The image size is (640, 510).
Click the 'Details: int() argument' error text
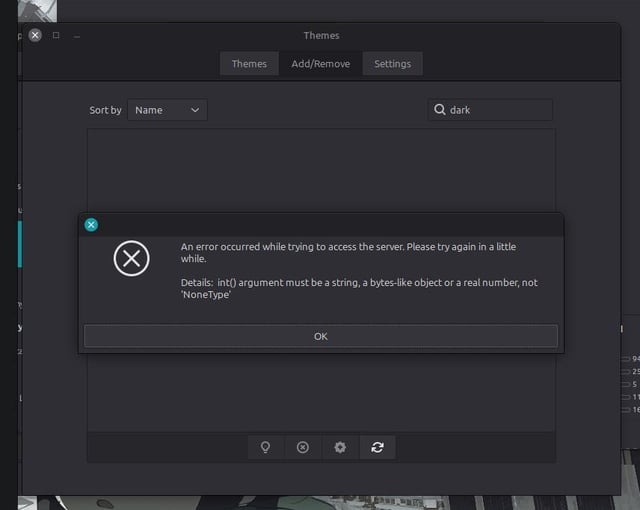point(359,288)
